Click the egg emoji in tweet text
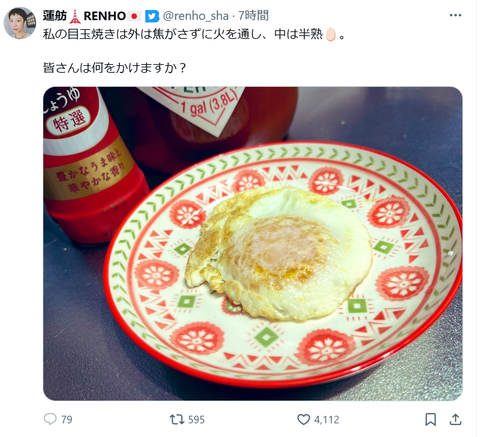 point(330,34)
